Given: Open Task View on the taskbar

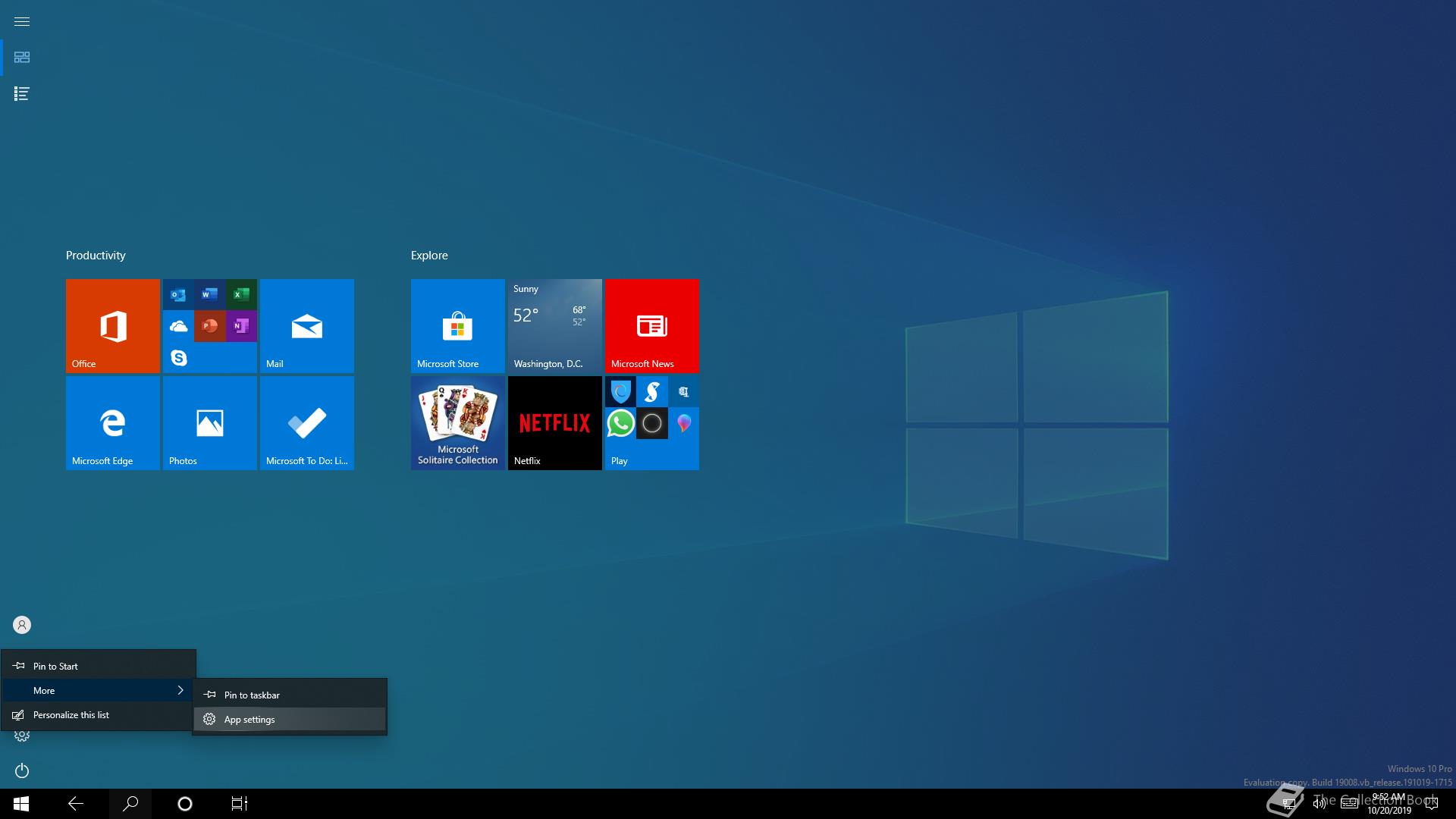Looking at the screenshot, I should [x=240, y=804].
